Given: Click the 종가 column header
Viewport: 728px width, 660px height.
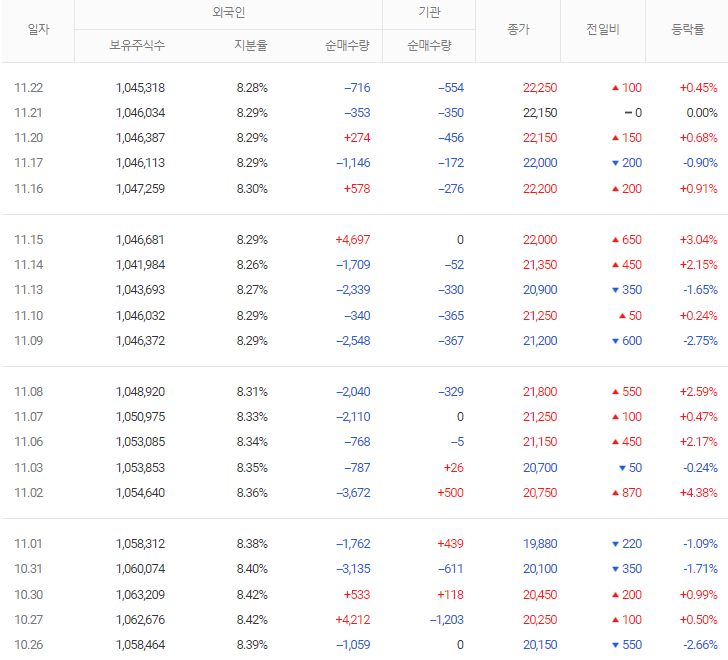Looking at the screenshot, I should coord(518,30).
